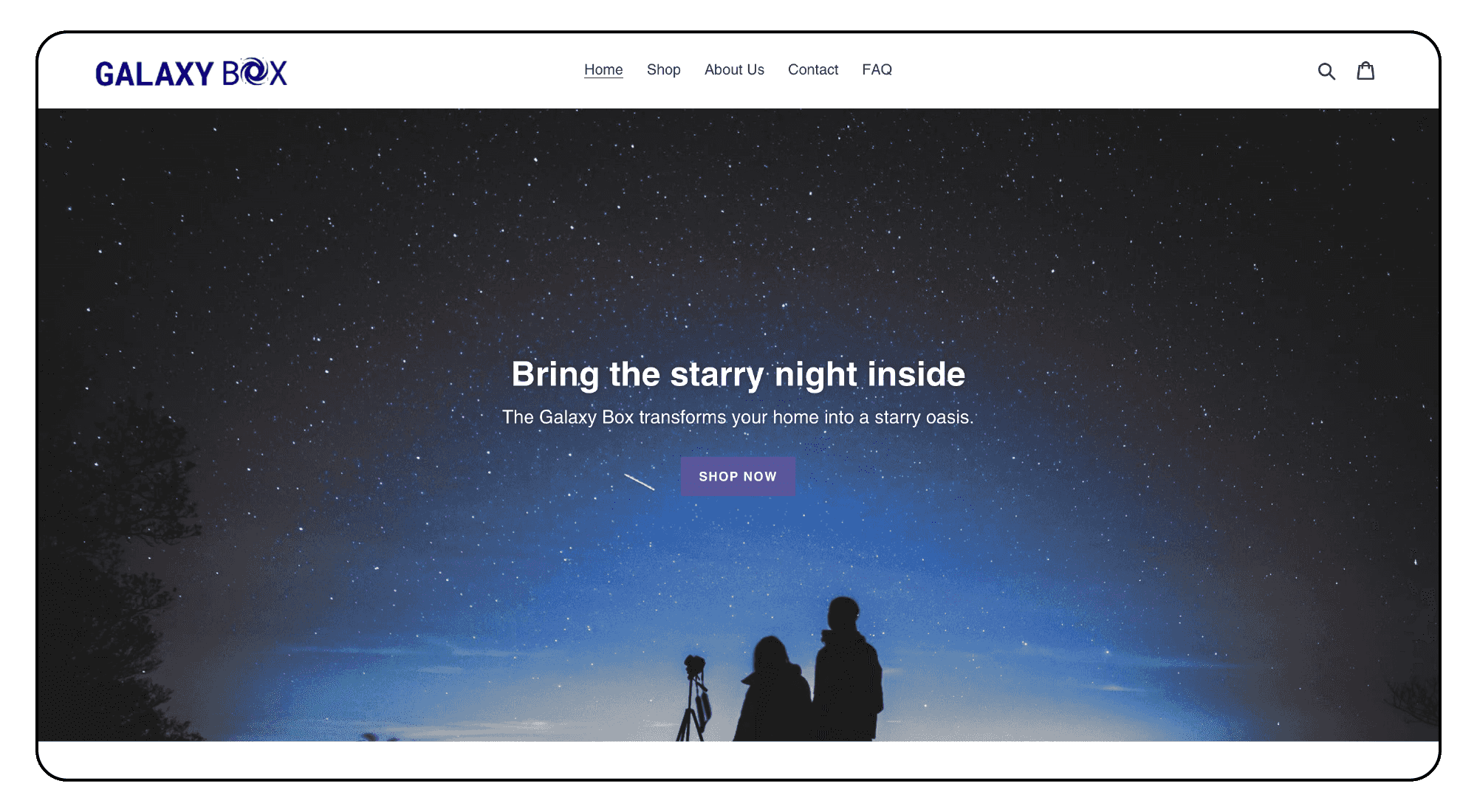Click the camera on tripod silhouette
The width and height of the screenshot is (1477, 812).
[x=693, y=698]
